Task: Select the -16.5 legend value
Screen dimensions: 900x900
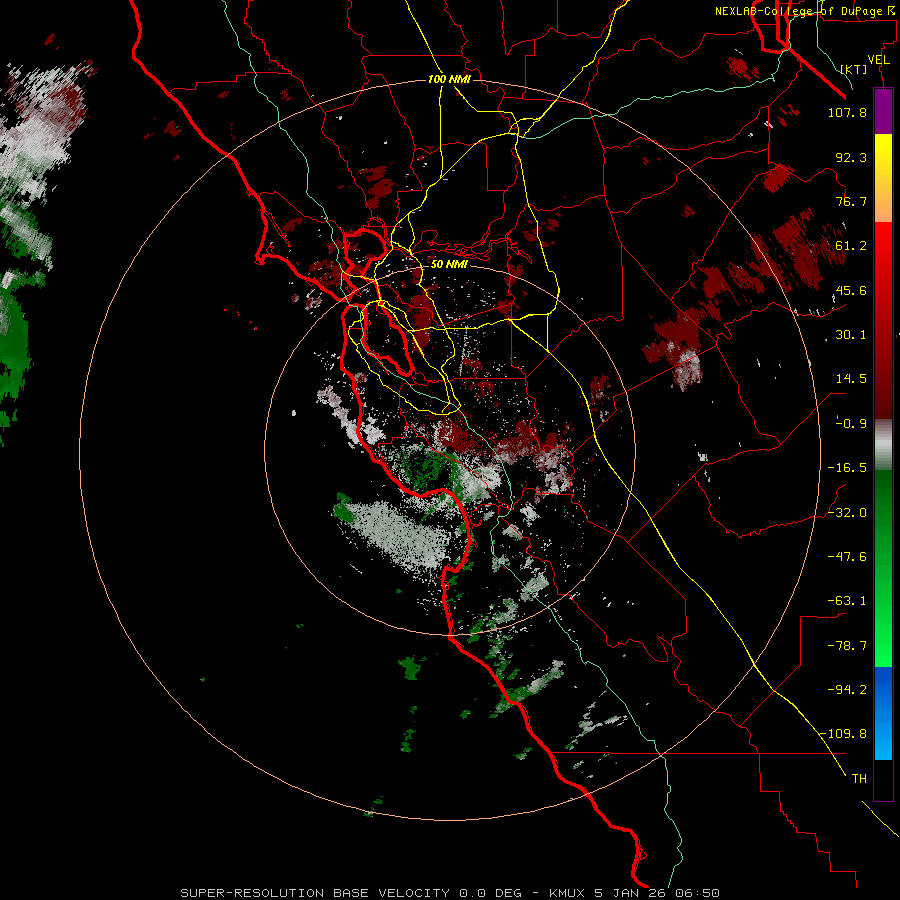Action: pyautogui.click(x=847, y=468)
